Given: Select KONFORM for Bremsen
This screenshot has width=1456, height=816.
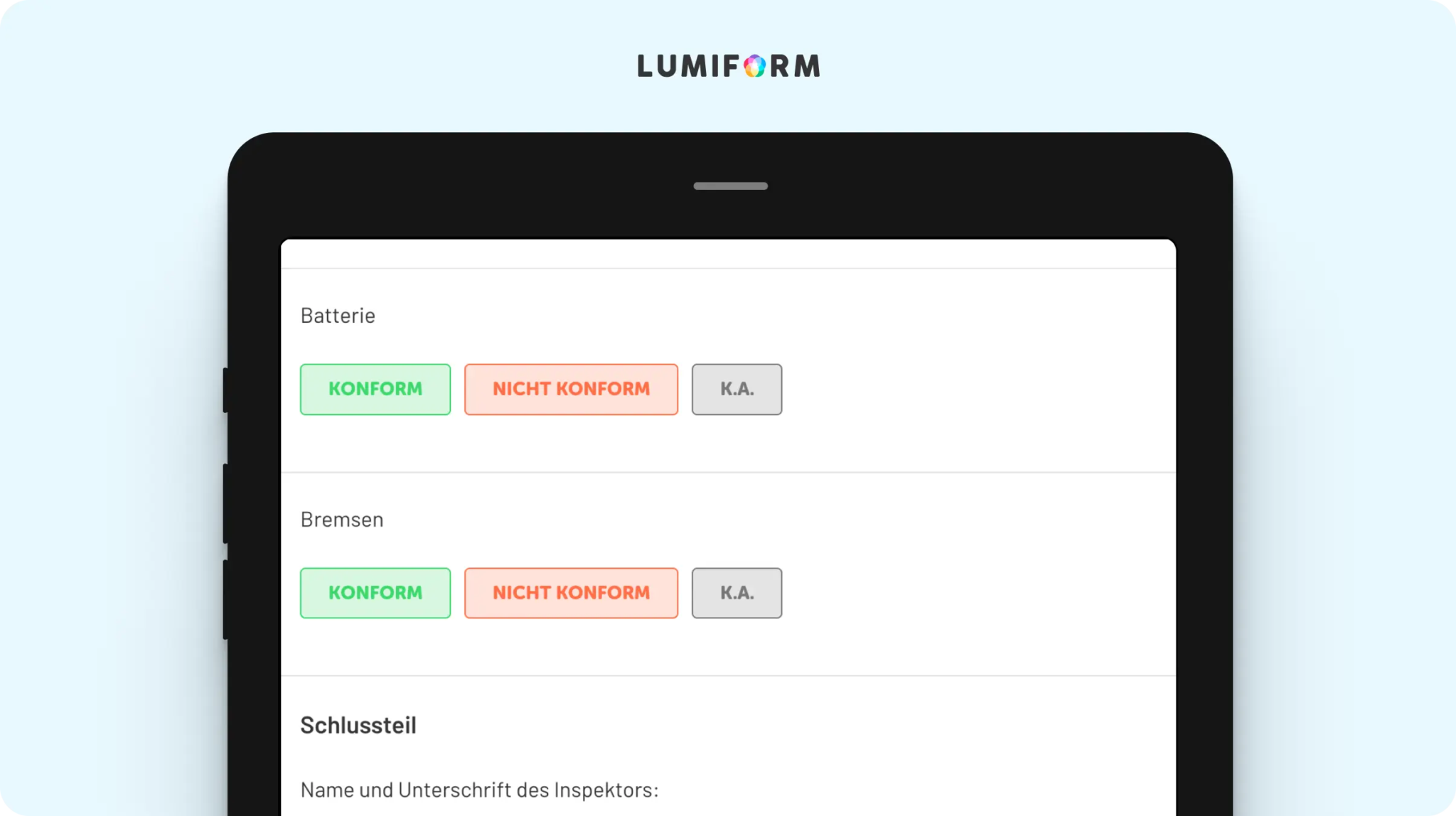Looking at the screenshot, I should pyautogui.click(x=375, y=593).
